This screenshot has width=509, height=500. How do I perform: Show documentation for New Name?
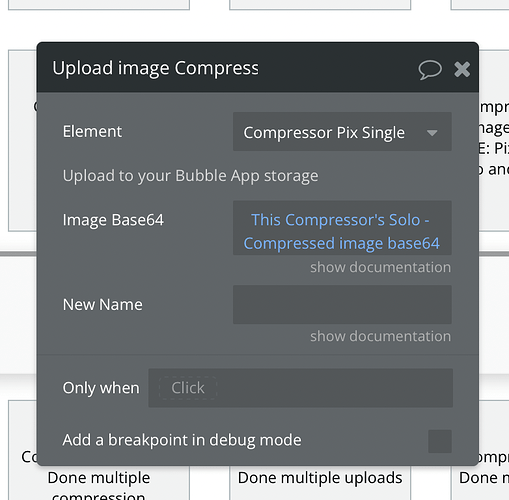[380, 336]
